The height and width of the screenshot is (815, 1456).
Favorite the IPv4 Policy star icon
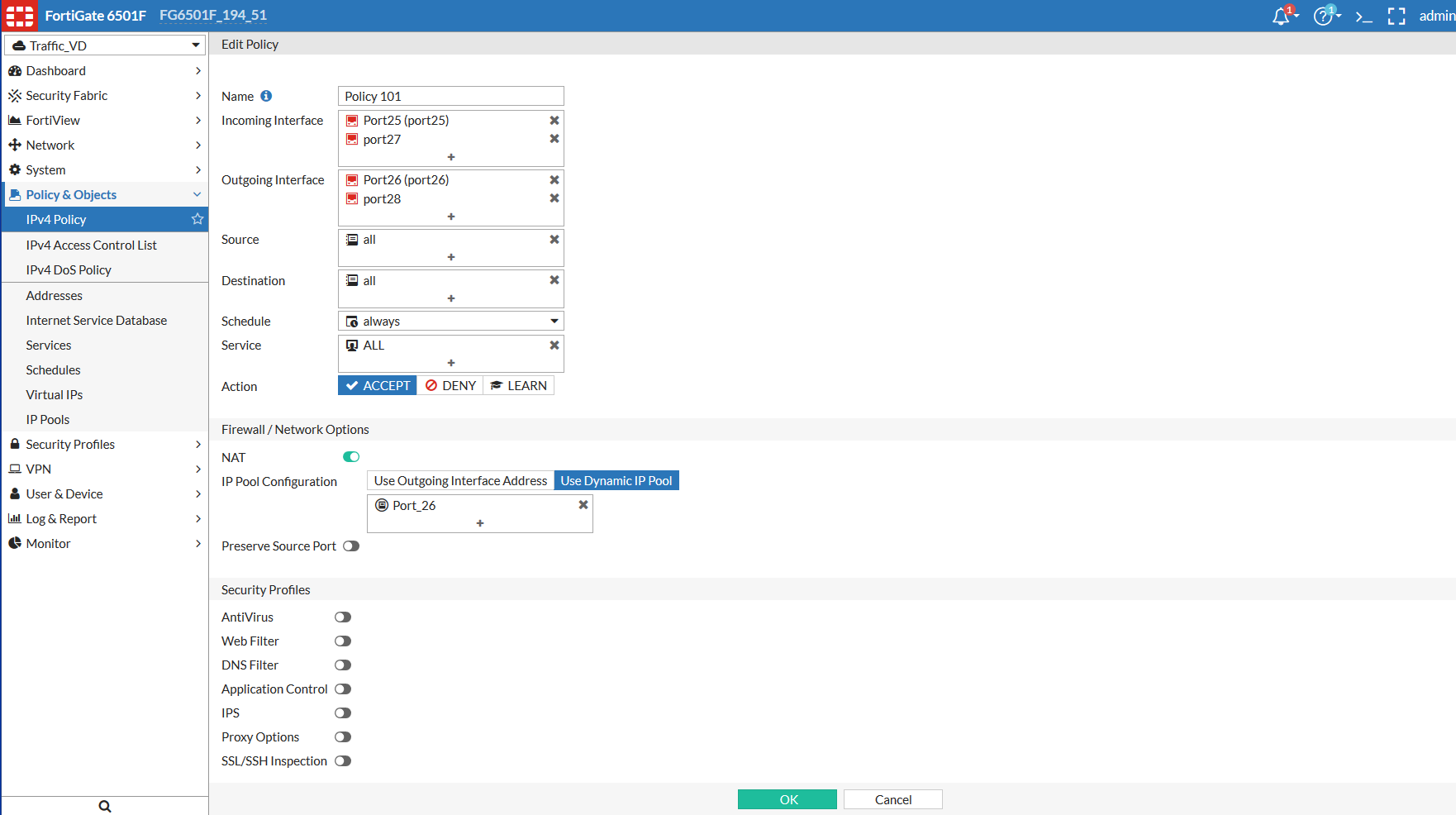(197, 219)
